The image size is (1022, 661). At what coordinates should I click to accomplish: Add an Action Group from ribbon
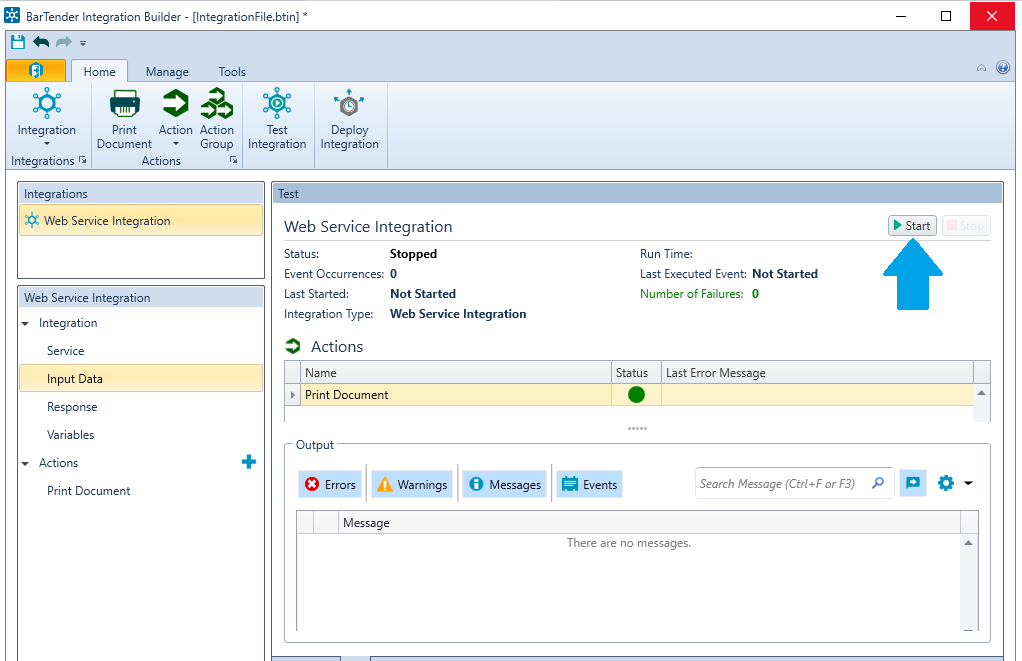click(216, 119)
